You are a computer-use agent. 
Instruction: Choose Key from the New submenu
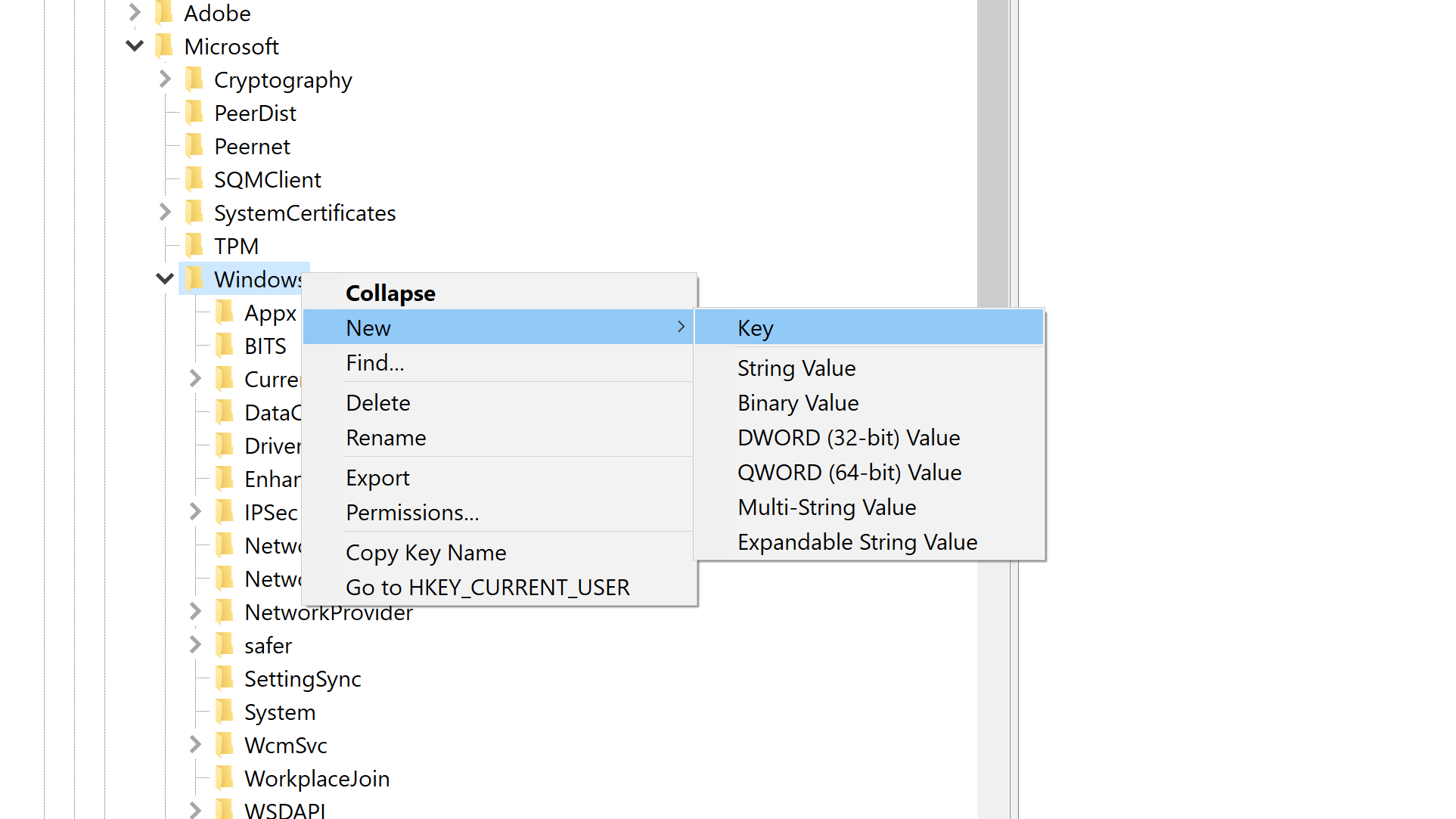(x=755, y=328)
